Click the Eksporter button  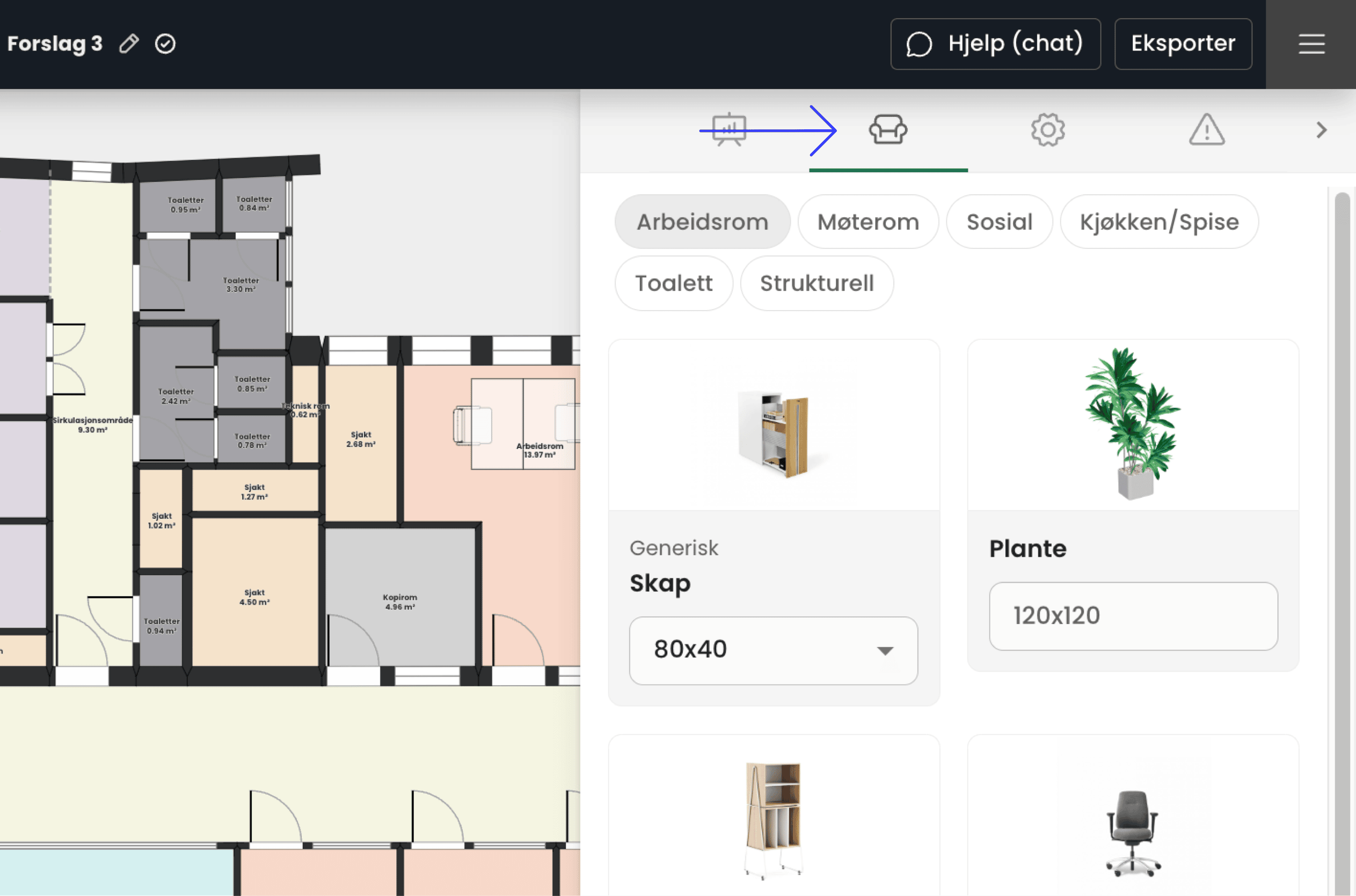[x=1183, y=44]
